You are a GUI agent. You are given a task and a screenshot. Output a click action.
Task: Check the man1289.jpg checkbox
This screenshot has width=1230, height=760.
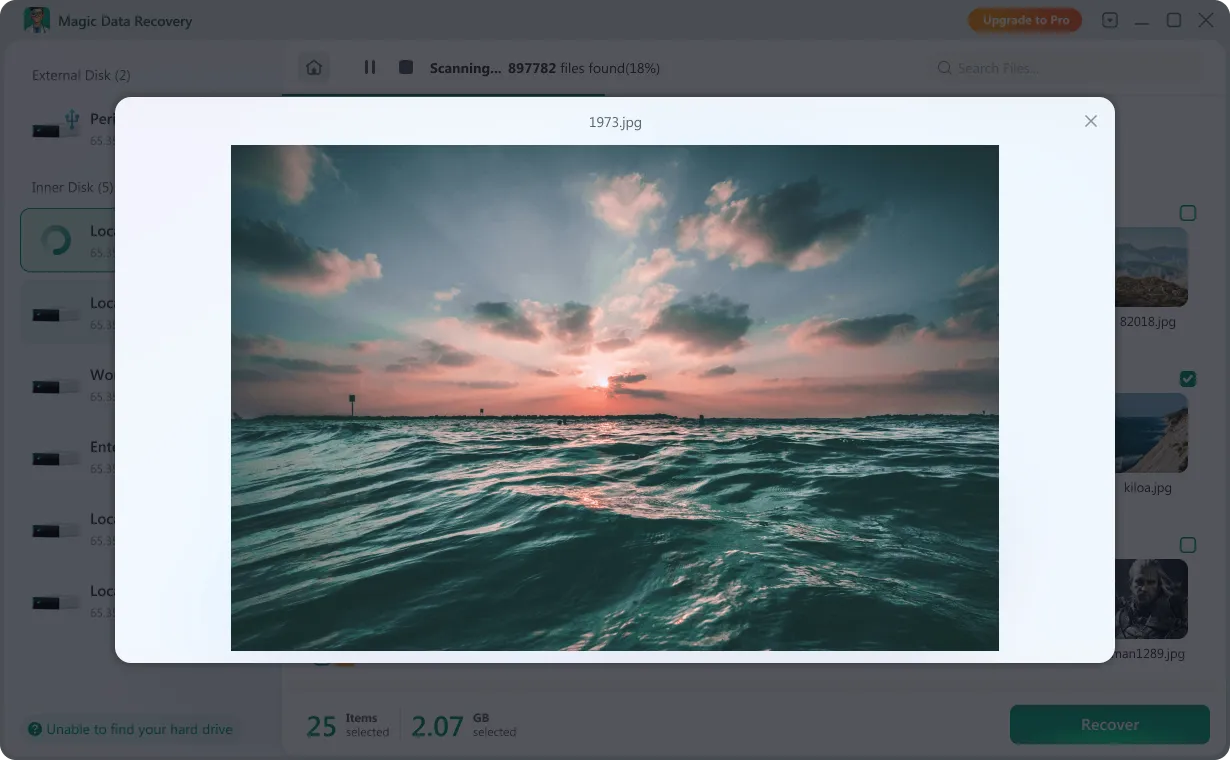click(1187, 545)
